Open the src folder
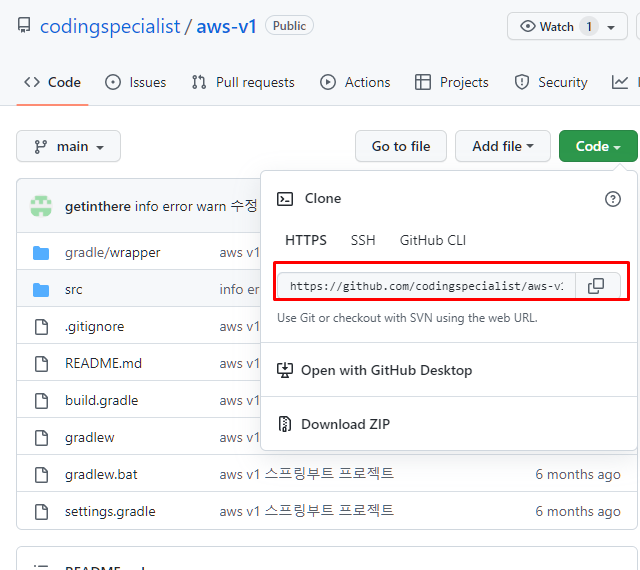Image resolution: width=640 pixels, height=570 pixels. pyautogui.click(x=73, y=289)
